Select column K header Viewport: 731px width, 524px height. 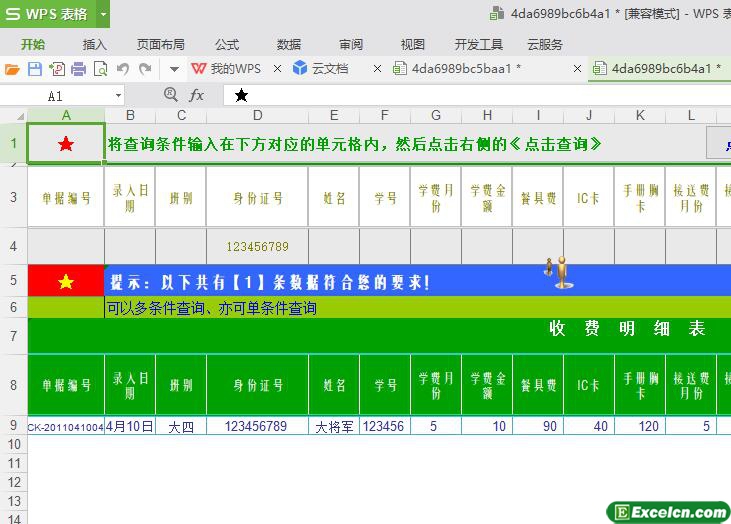[640, 115]
